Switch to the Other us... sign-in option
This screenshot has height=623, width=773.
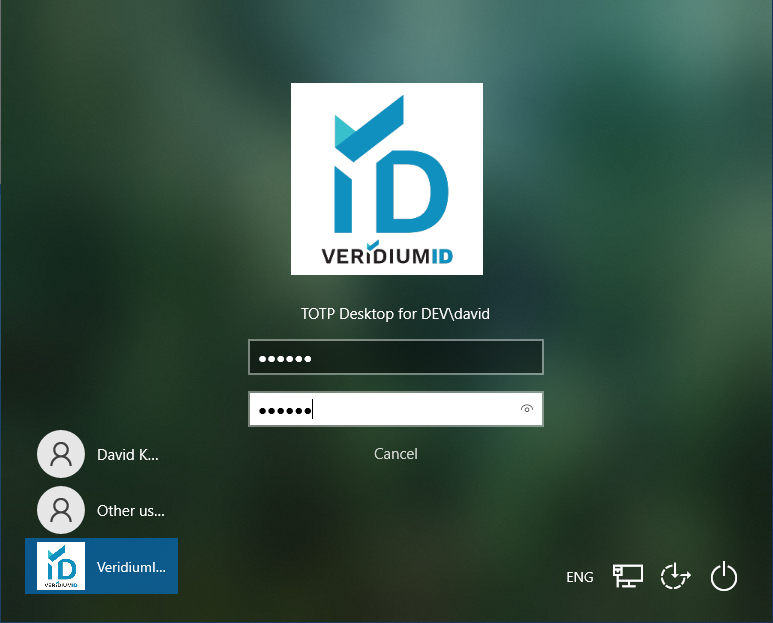point(130,511)
